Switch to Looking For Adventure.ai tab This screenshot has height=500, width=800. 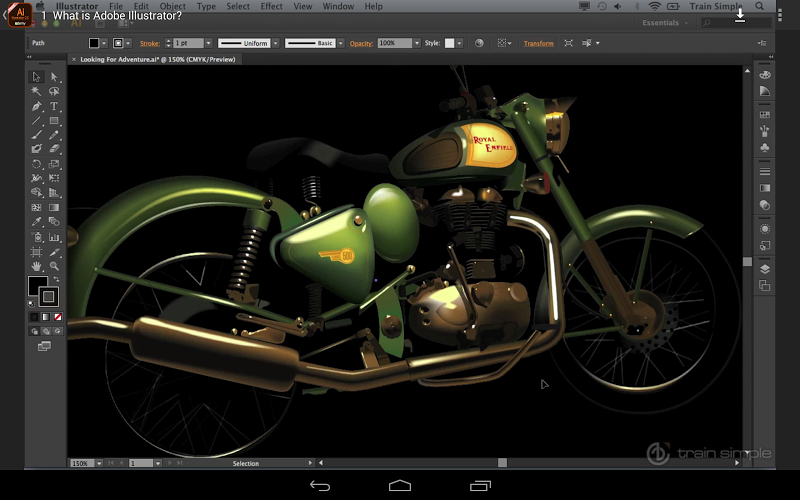point(152,59)
